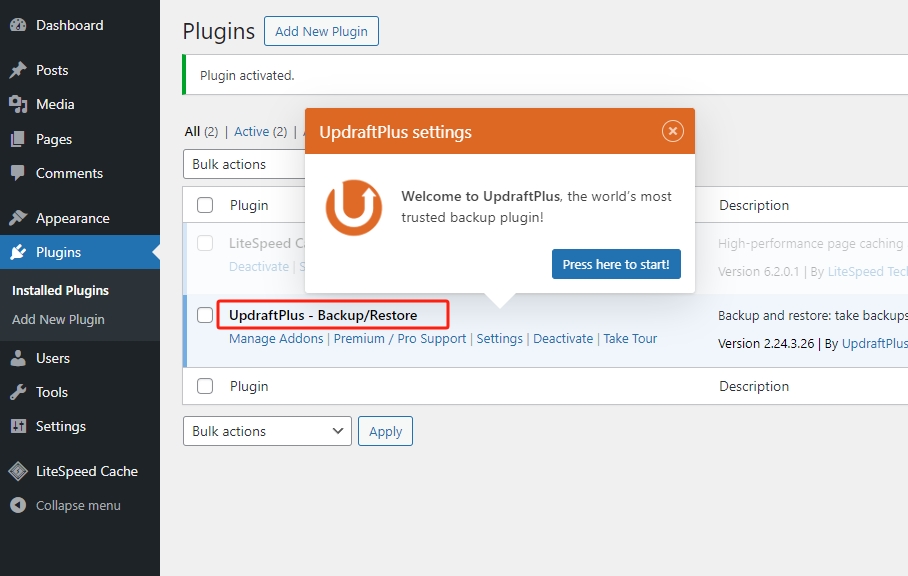Click the Dashboard gauge icon

pyautogui.click(x=18, y=25)
